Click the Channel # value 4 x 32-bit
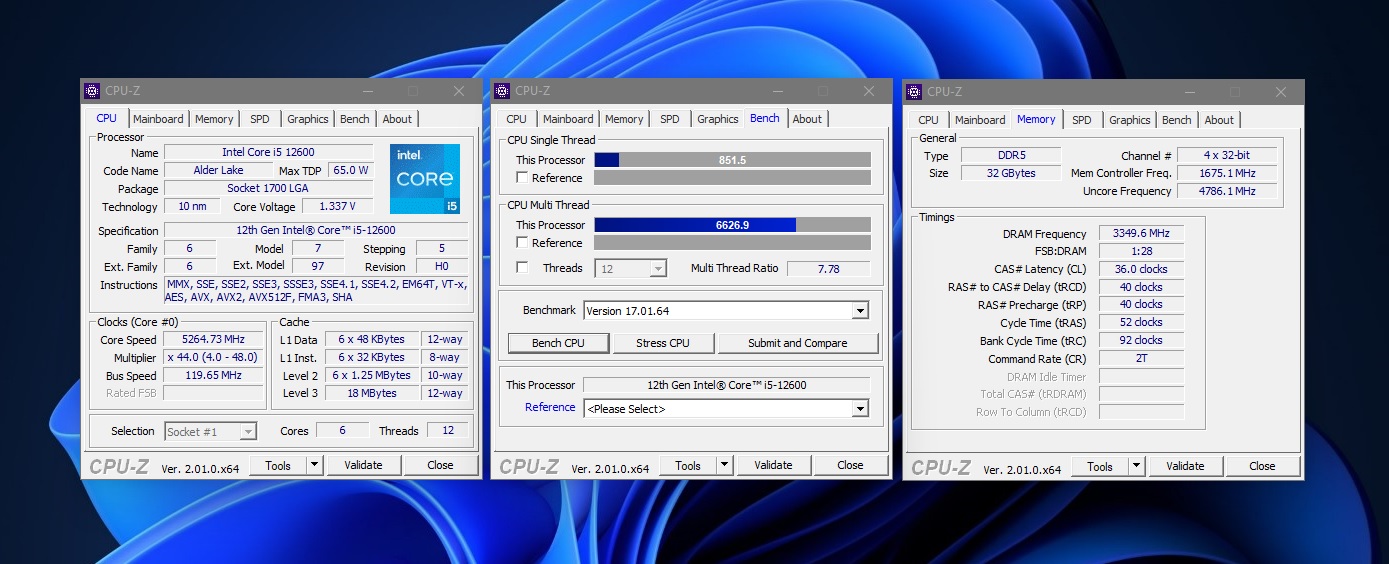 [x=1227, y=155]
